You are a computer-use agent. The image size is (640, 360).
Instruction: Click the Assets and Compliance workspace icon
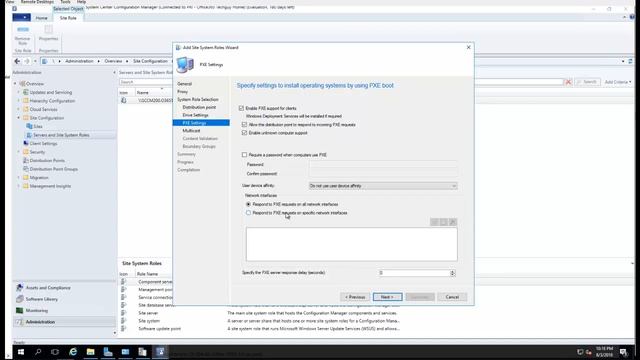tap(19, 288)
